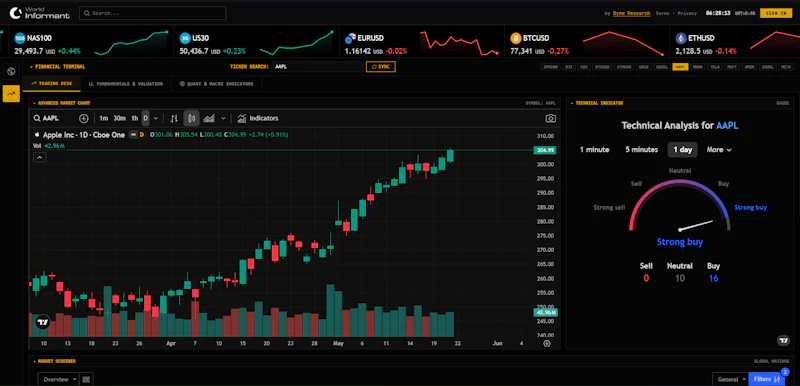This screenshot has width=800, height=386.
Task: Select the BTCUSD quick ticker button
Action: coord(603,67)
